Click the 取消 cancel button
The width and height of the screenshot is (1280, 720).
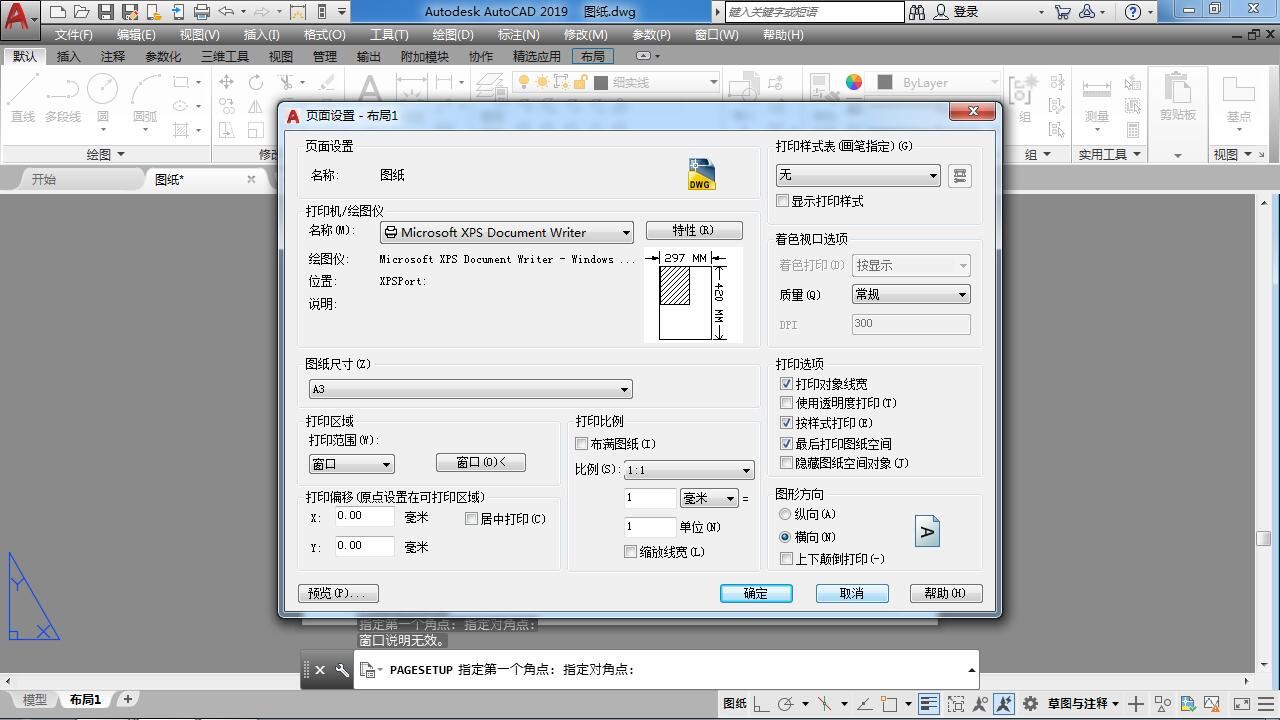tap(852, 593)
